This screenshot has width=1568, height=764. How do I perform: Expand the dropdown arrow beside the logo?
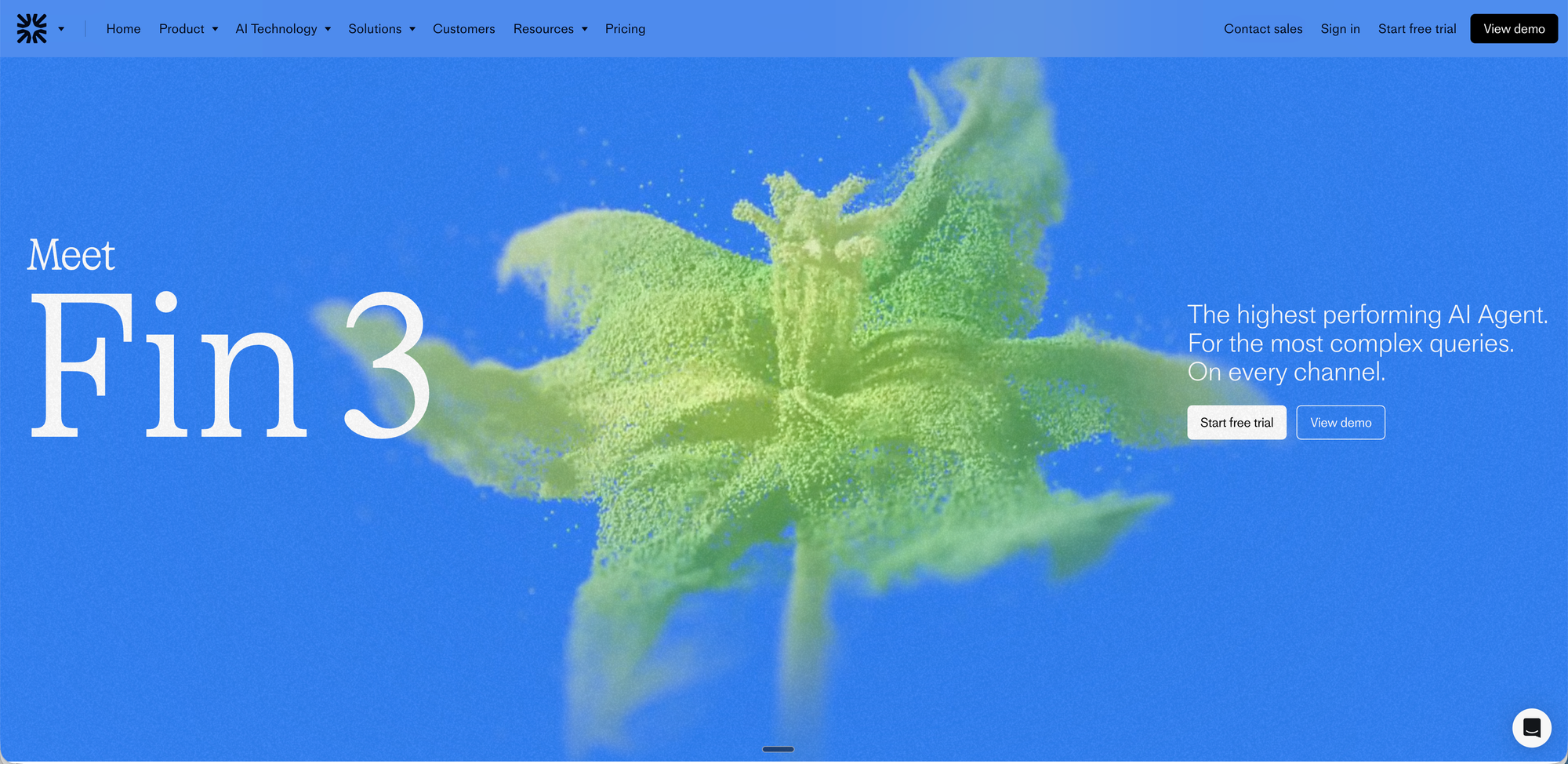click(x=61, y=29)
